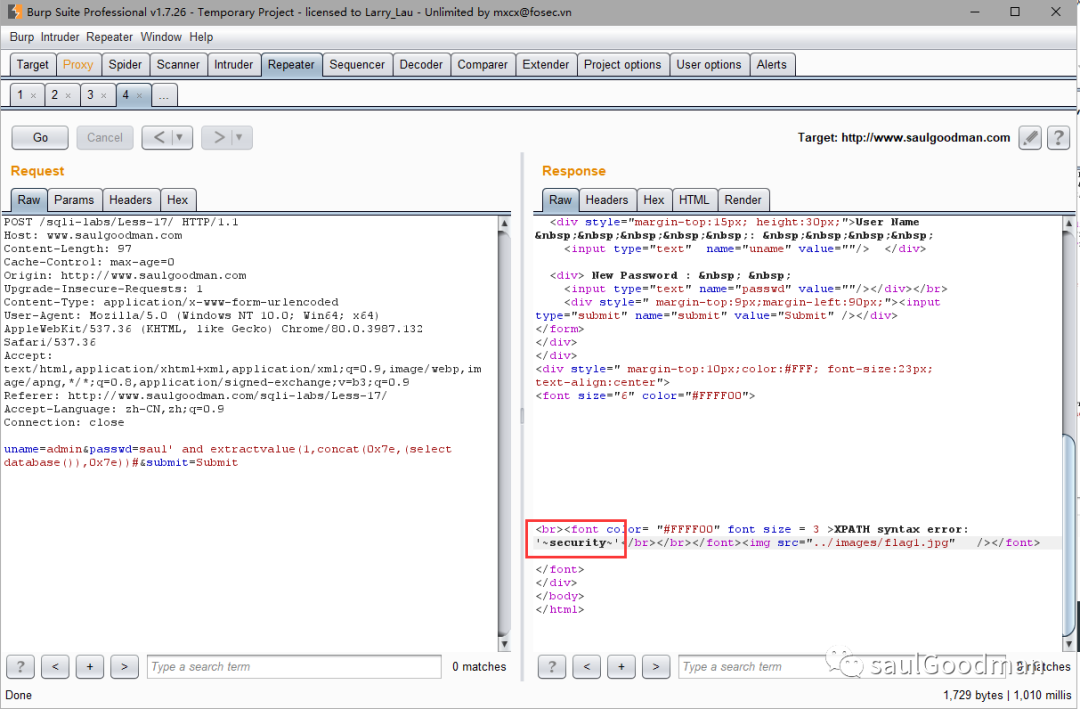
Task: Open Request search help question mark button
Action: point(20,667)
